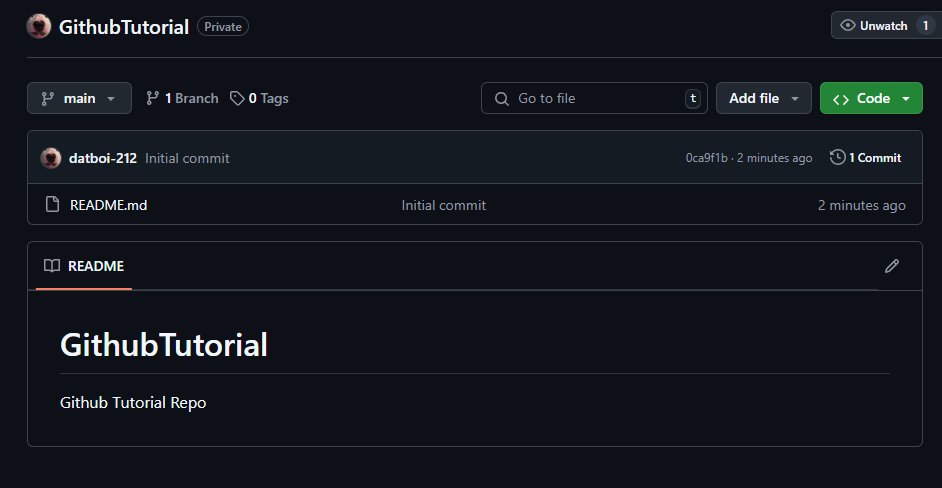Click the tag icon beside Tags
This screenshot has width=942, height=488.
pyautogui.click(x=237, y=98)
